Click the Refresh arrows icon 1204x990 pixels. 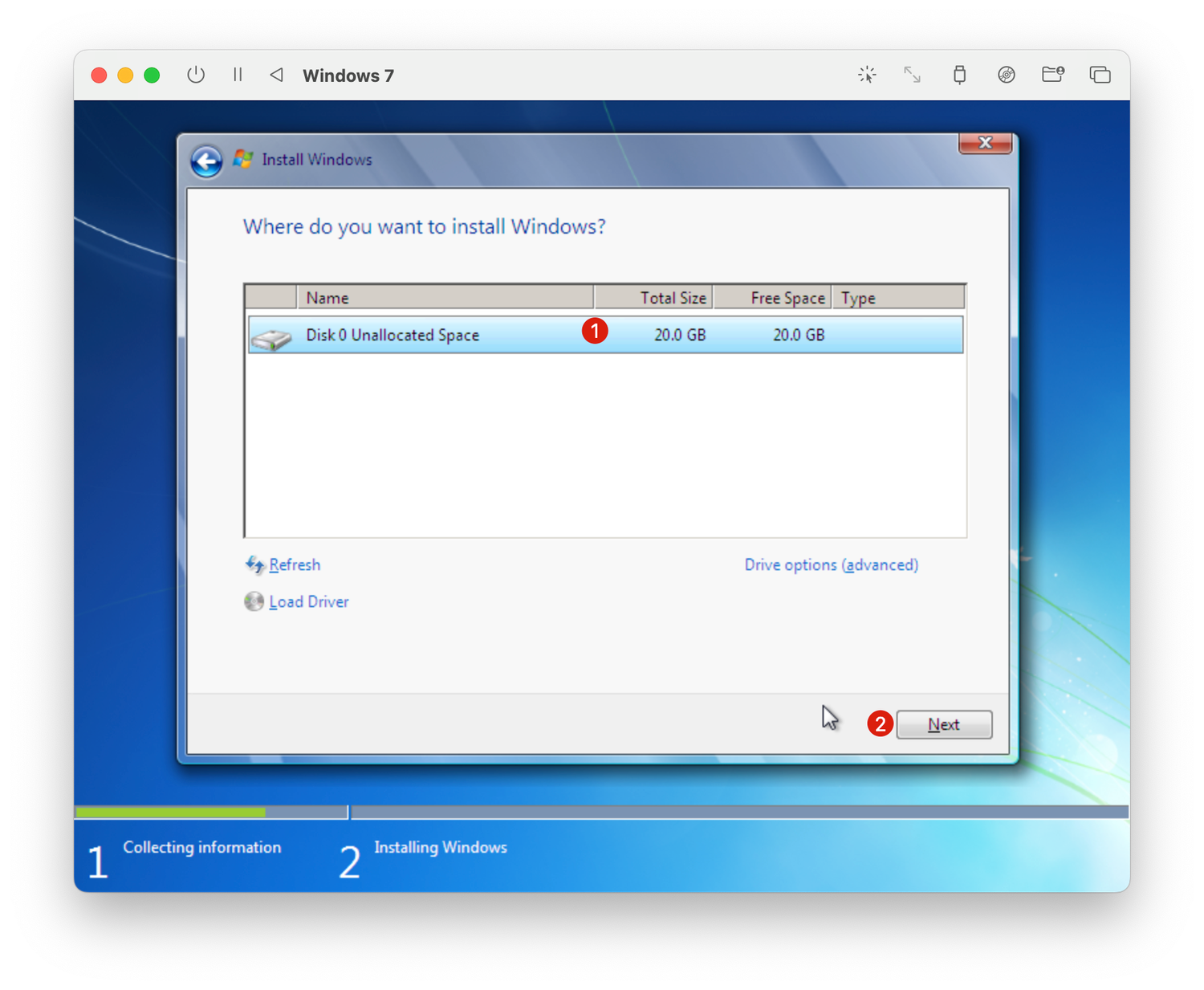pos(254,564)
